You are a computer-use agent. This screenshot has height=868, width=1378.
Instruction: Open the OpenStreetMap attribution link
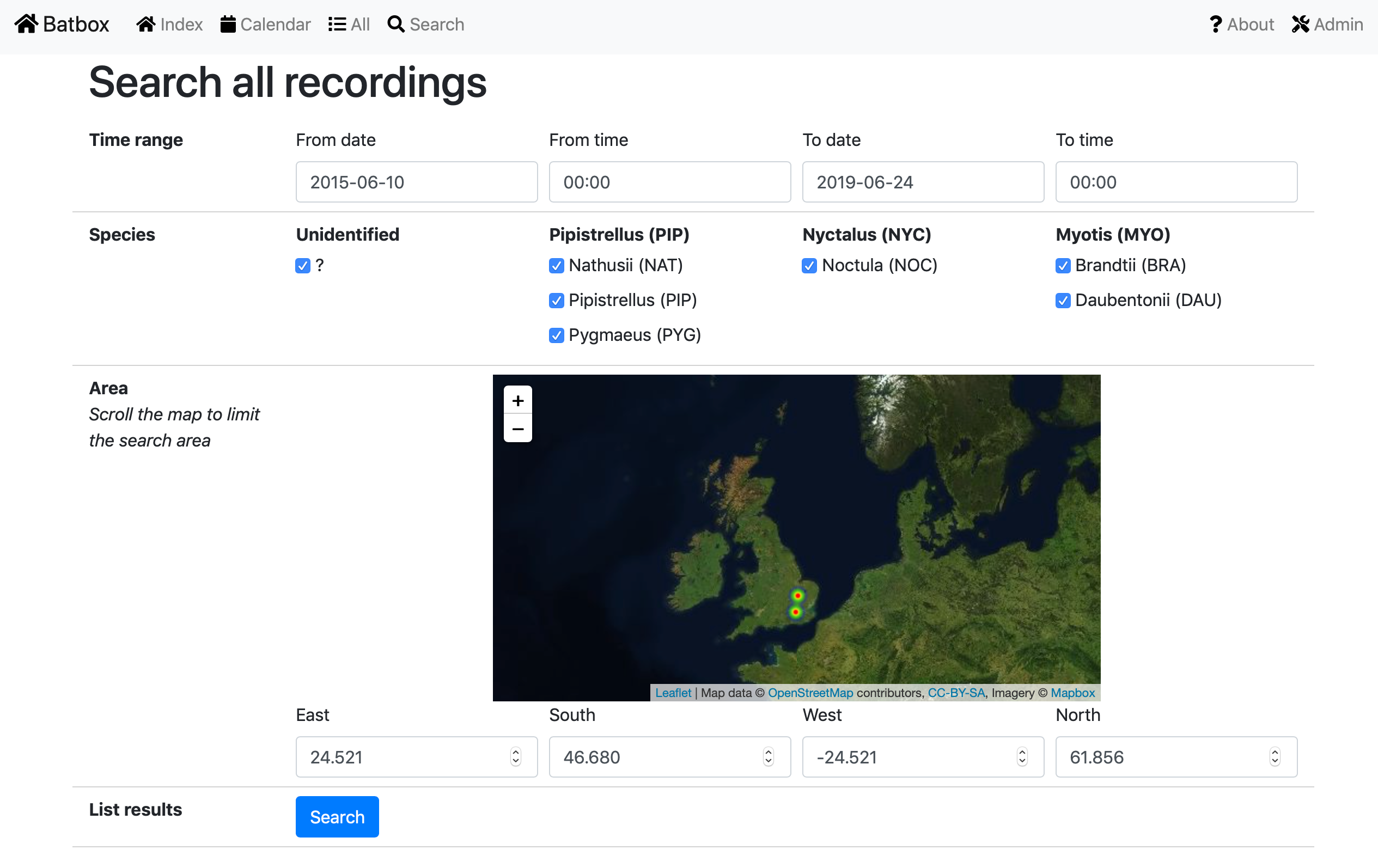pyautogui.click(x=810, y=692)
